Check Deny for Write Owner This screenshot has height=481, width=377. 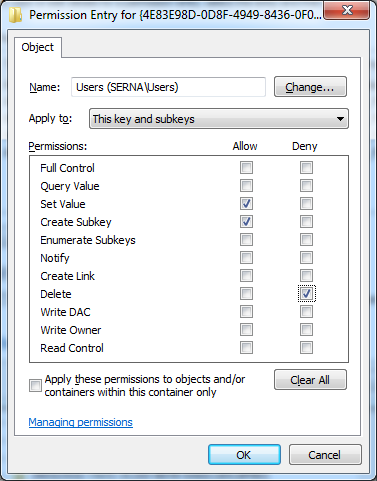click(306, 330)
